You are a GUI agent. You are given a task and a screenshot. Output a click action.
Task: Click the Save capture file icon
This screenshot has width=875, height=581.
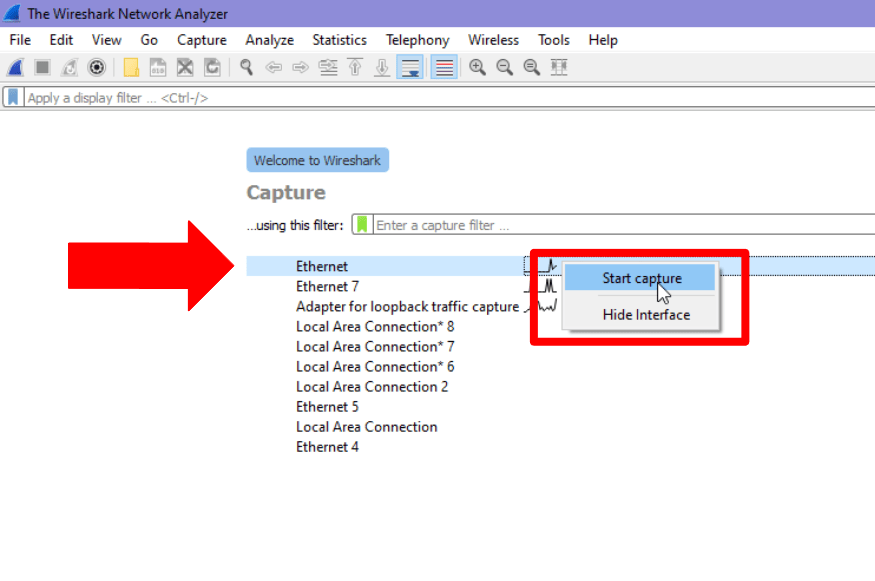158,68
